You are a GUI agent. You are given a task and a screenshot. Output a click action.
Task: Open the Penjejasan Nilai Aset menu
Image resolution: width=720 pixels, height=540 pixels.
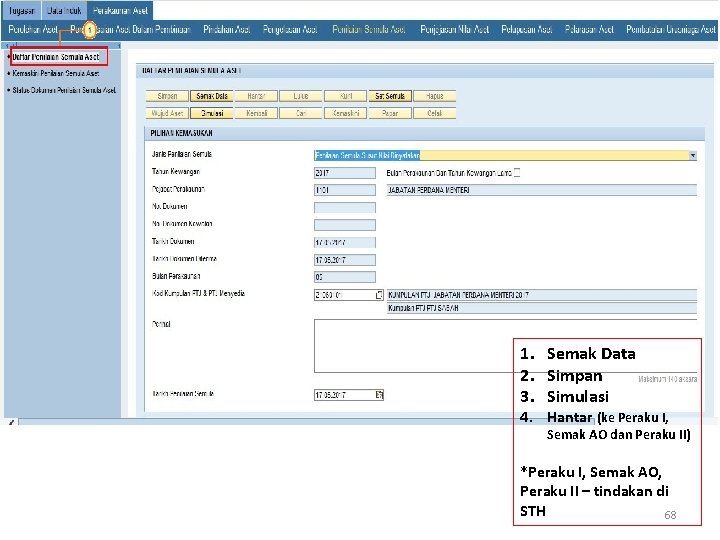[x=454, y=29]
